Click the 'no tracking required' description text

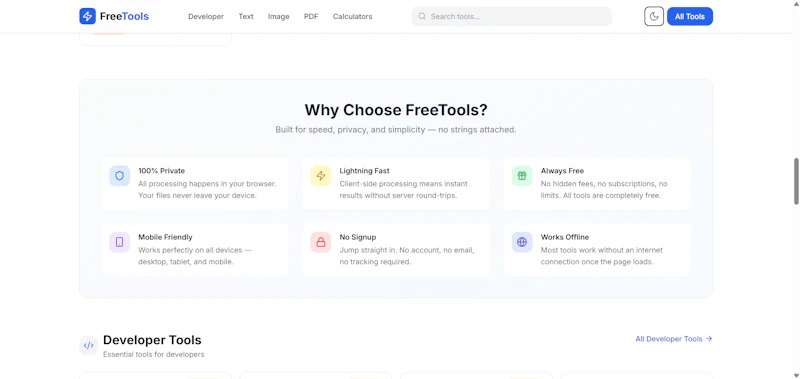375,262
